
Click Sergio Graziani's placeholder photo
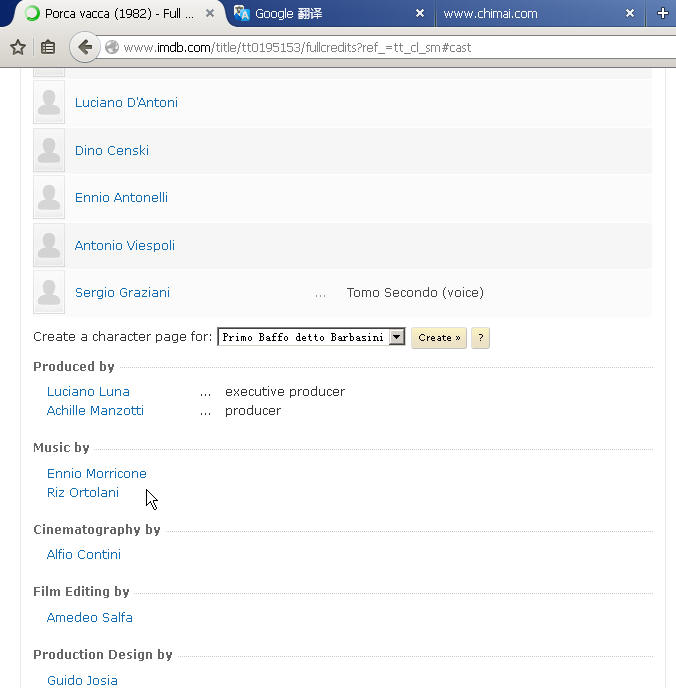(x=49, y=293)
